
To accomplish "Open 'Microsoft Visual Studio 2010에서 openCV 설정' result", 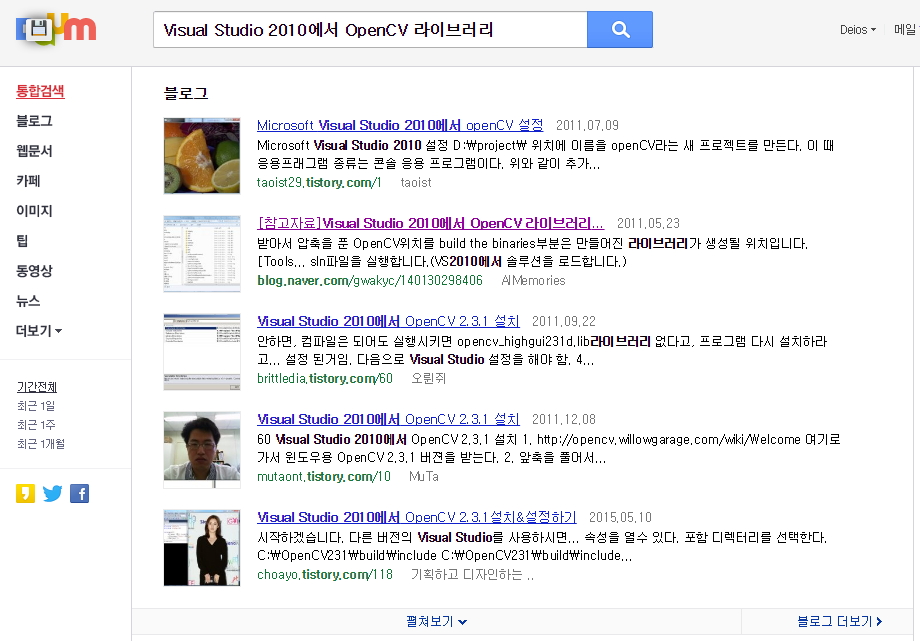I will pyautogui.click(x=400, y=125).
